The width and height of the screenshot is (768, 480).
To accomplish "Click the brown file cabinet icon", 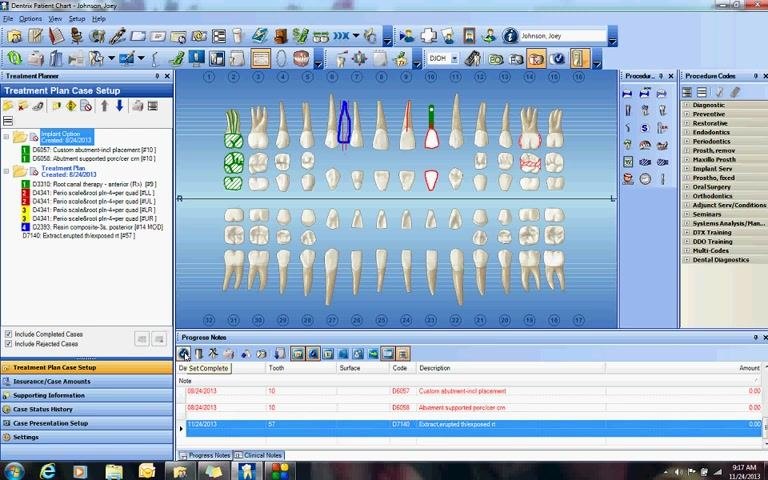I will click(280, 36).
